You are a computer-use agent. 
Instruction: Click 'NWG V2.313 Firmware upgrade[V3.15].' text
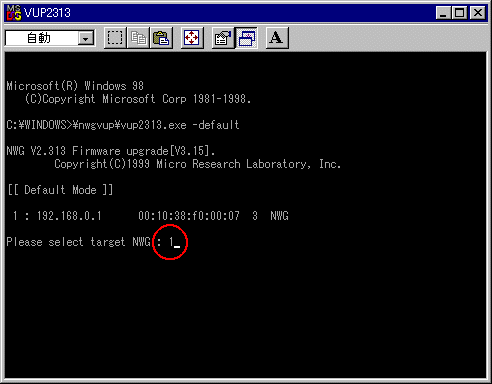111,151
